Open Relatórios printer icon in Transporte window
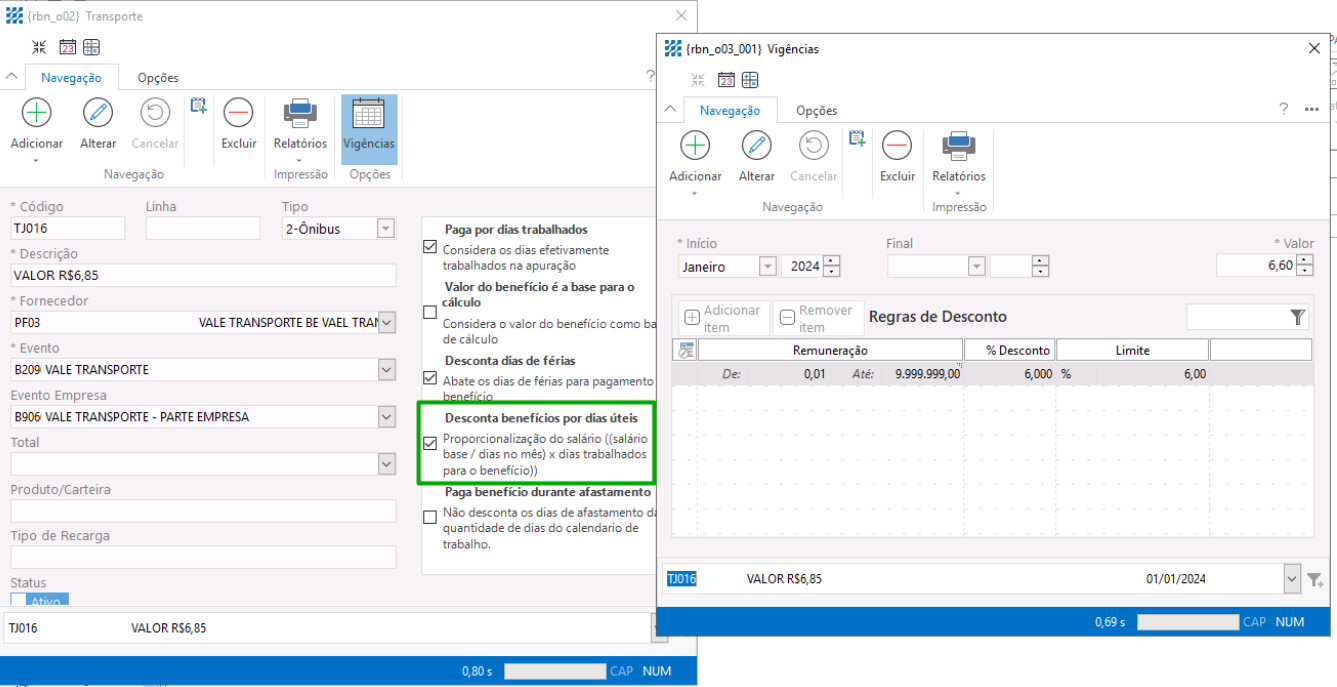 tap(300, 113)
